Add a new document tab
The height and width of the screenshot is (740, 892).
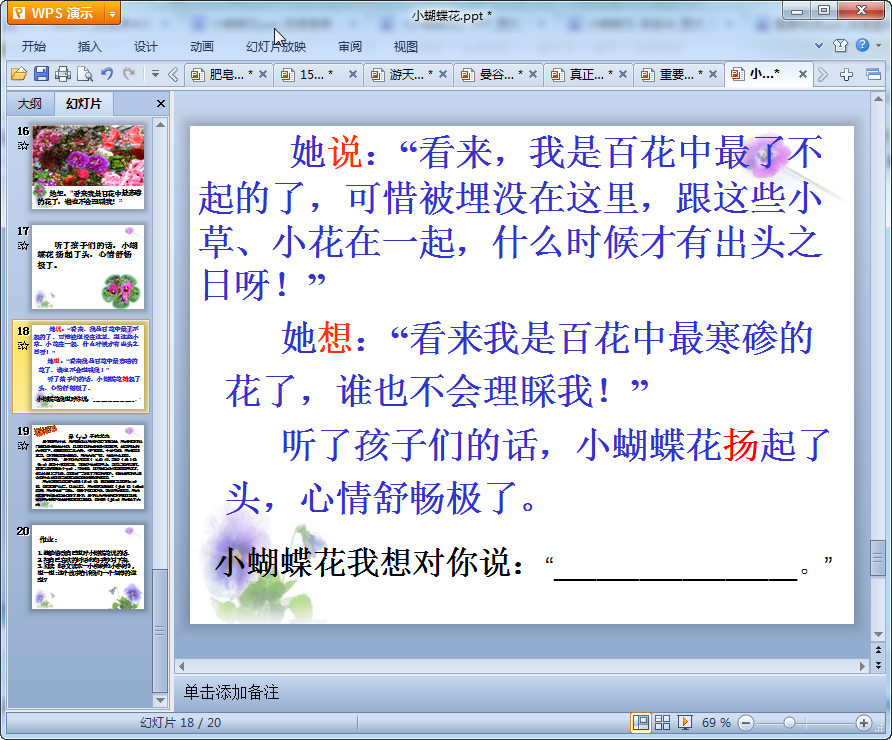click(x=846, y=74)
